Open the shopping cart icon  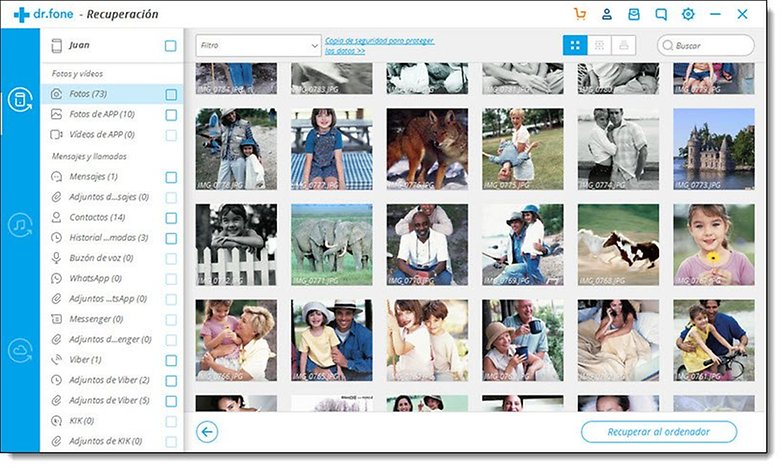pyautogui.click(x=580, y=14)
